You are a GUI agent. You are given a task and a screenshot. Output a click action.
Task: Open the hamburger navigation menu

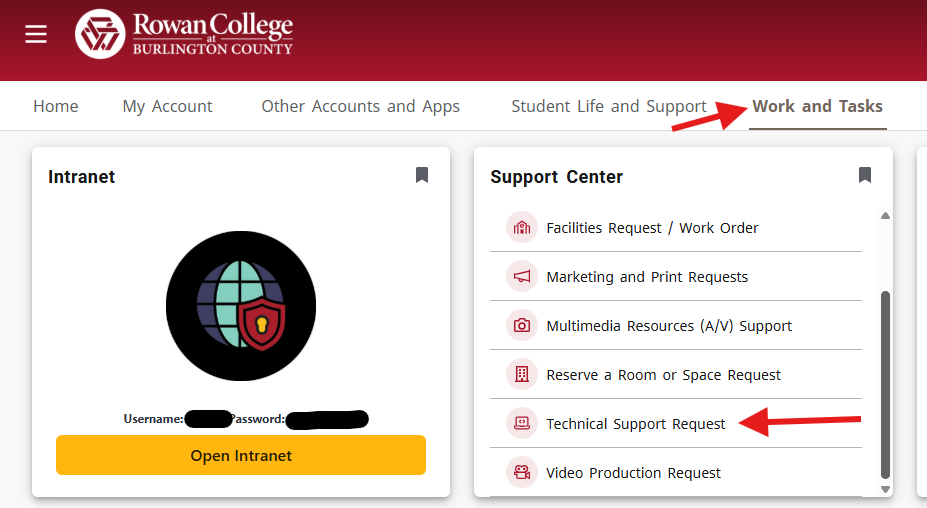click(x=35, y=34)
